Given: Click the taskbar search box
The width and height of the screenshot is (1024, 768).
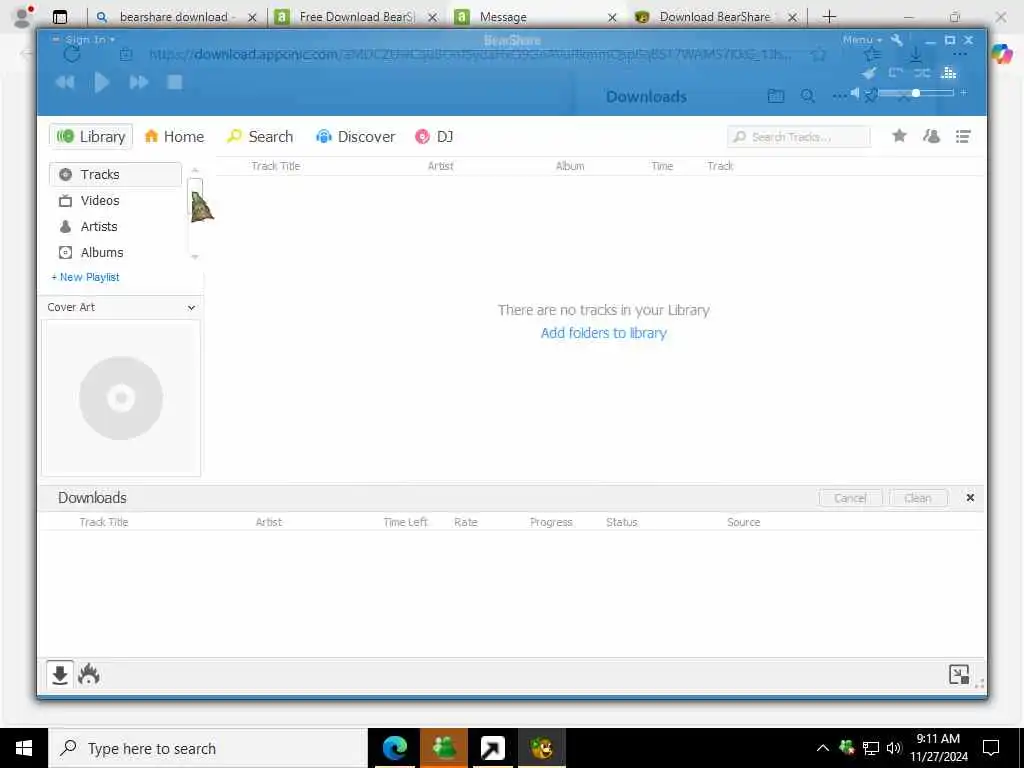Looking at the screenshot, I should click(x=208, y=748).
